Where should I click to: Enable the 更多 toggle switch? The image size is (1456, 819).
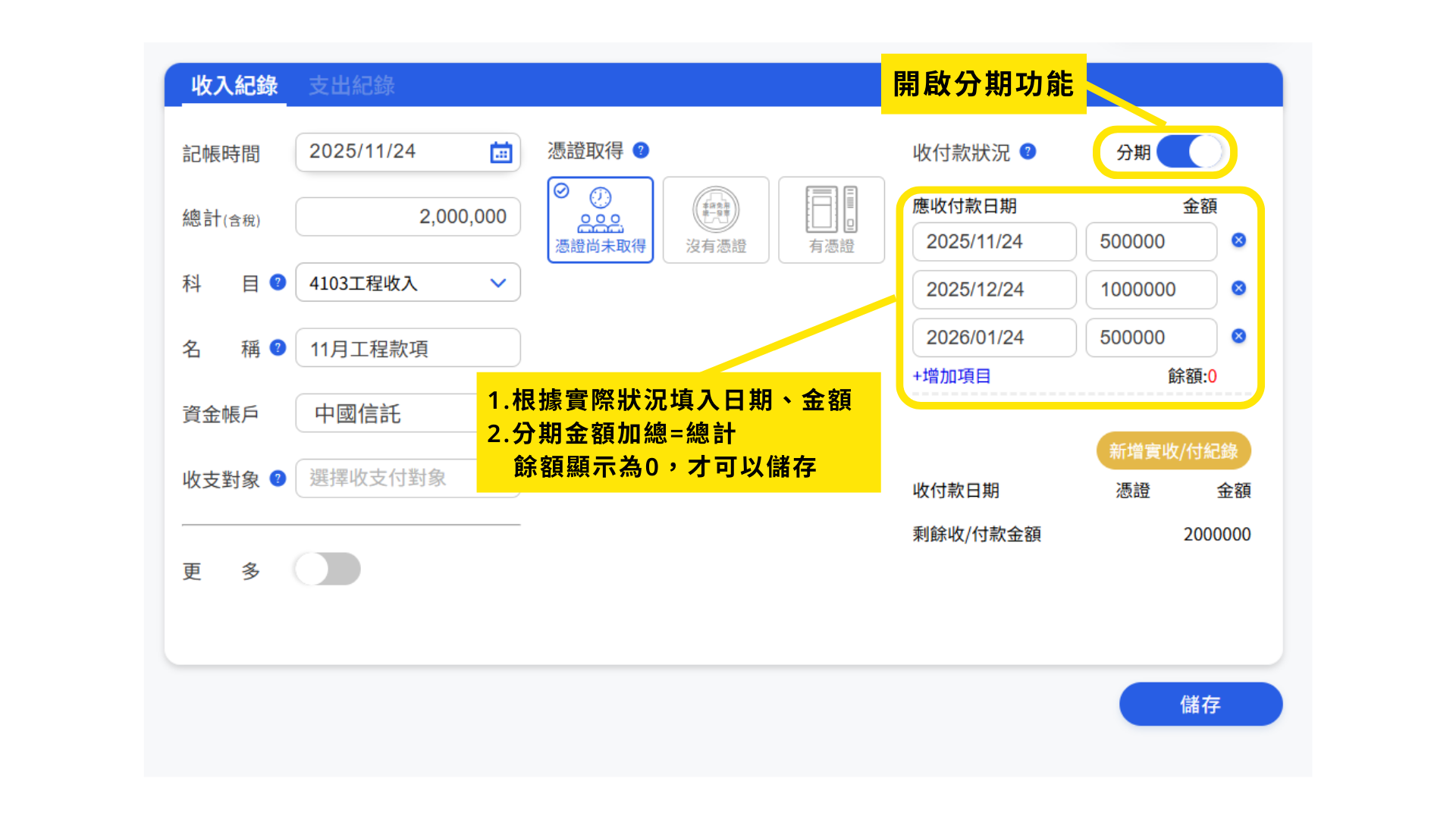pos(328,569)
